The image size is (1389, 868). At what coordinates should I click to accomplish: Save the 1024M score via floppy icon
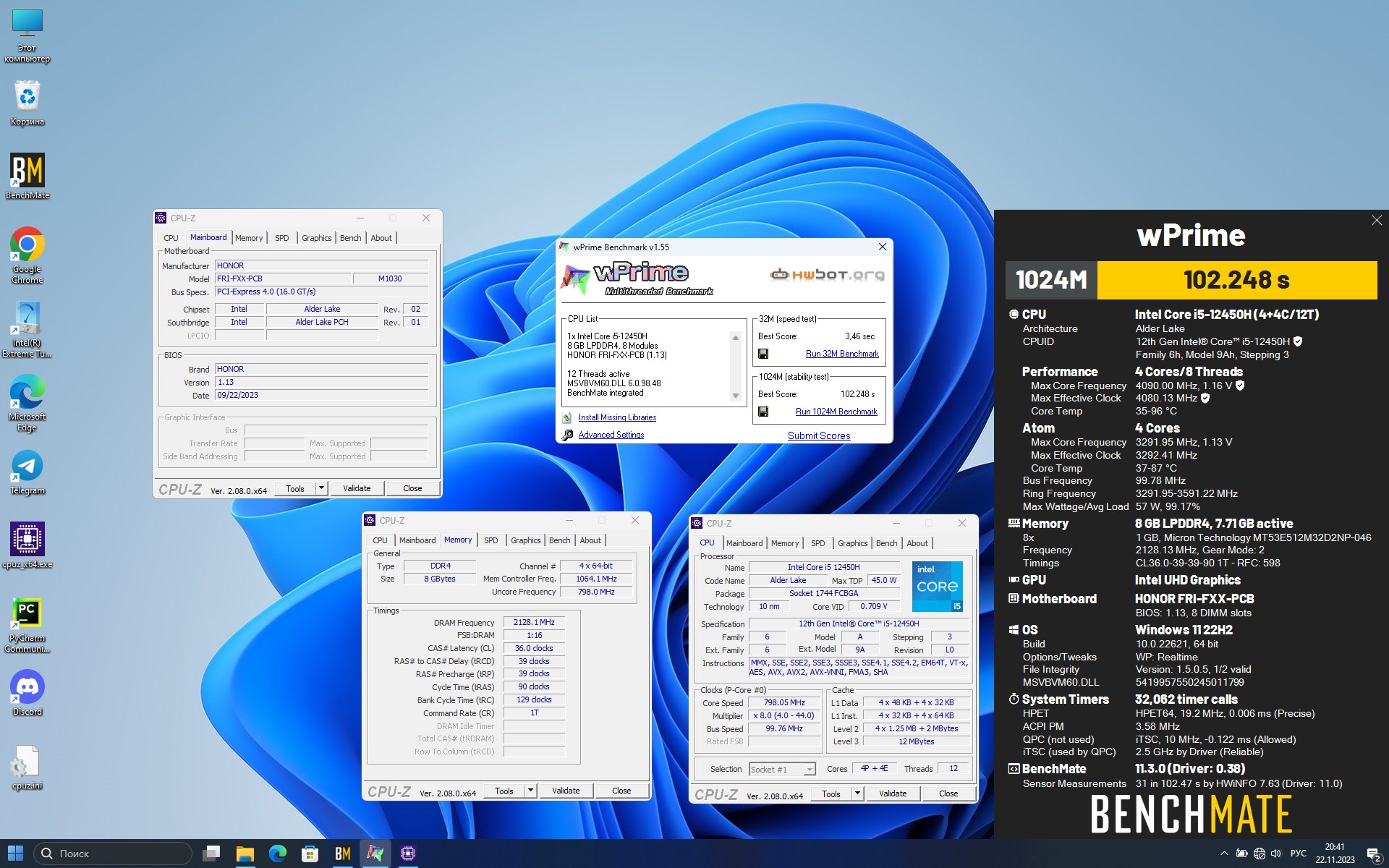(x=763, y=412)
